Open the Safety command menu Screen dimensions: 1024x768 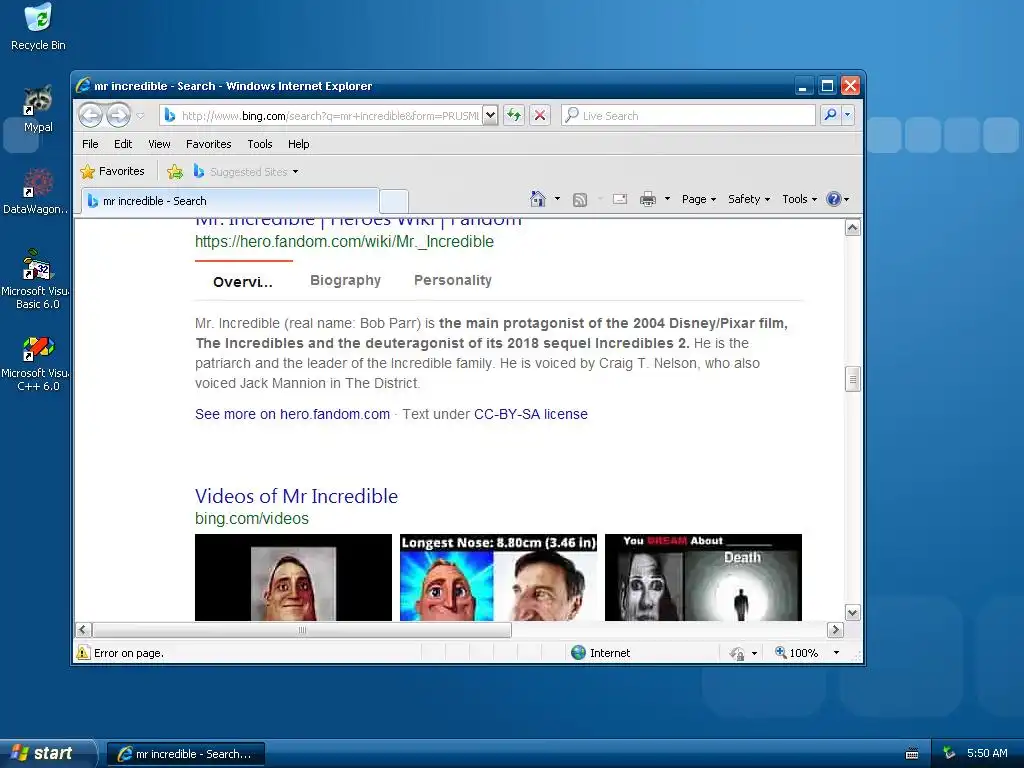tap(749, 199)
